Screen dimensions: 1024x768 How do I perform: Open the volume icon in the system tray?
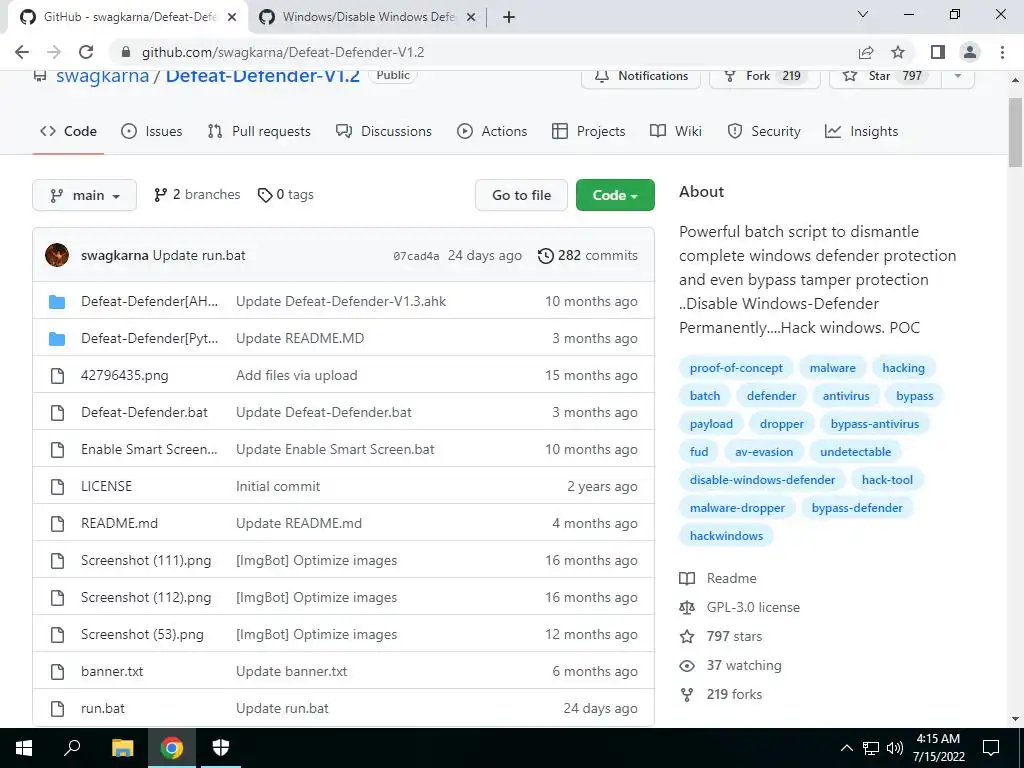click(895, 748)
